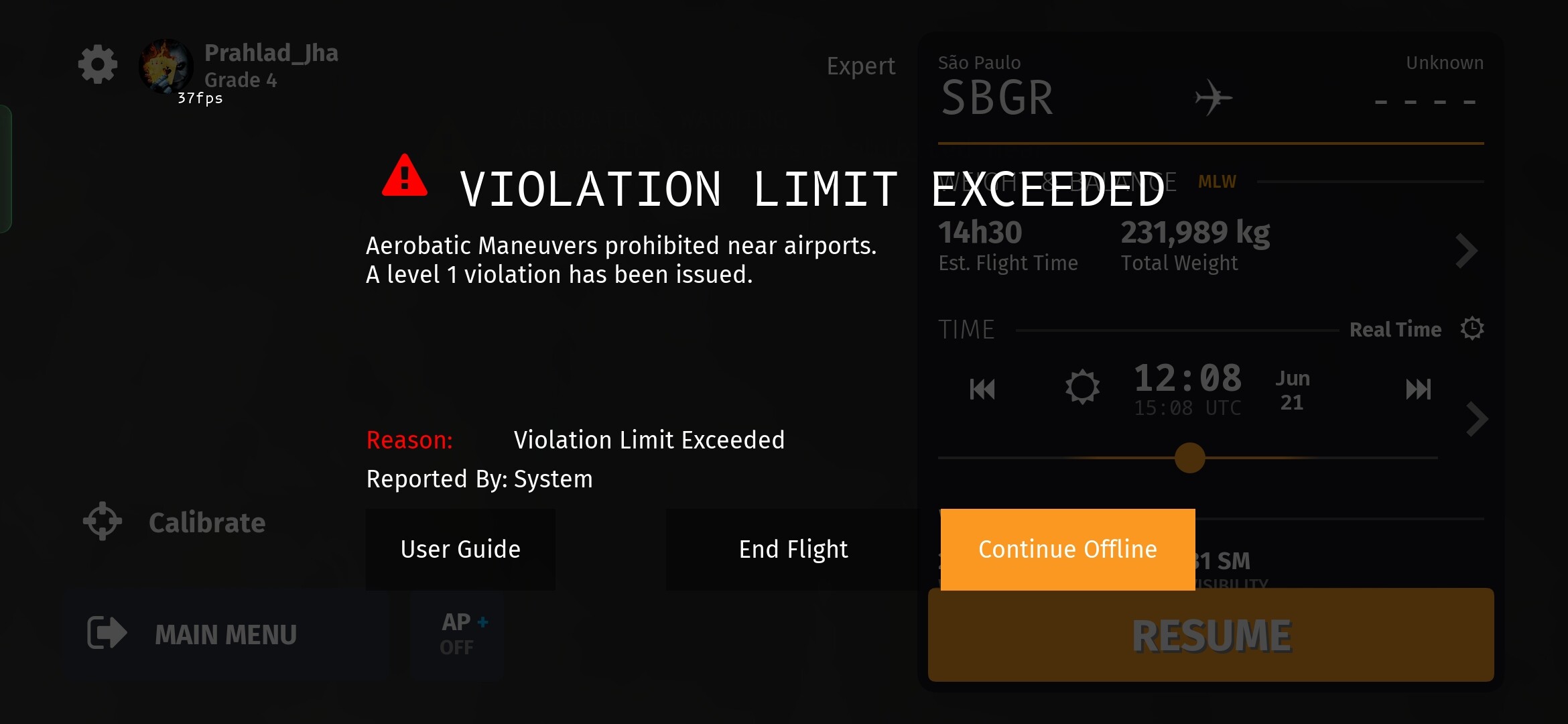The width and height of the screenshot is (1568, 724).
Task: Toggle the Real Time option
Action: 1395,329
